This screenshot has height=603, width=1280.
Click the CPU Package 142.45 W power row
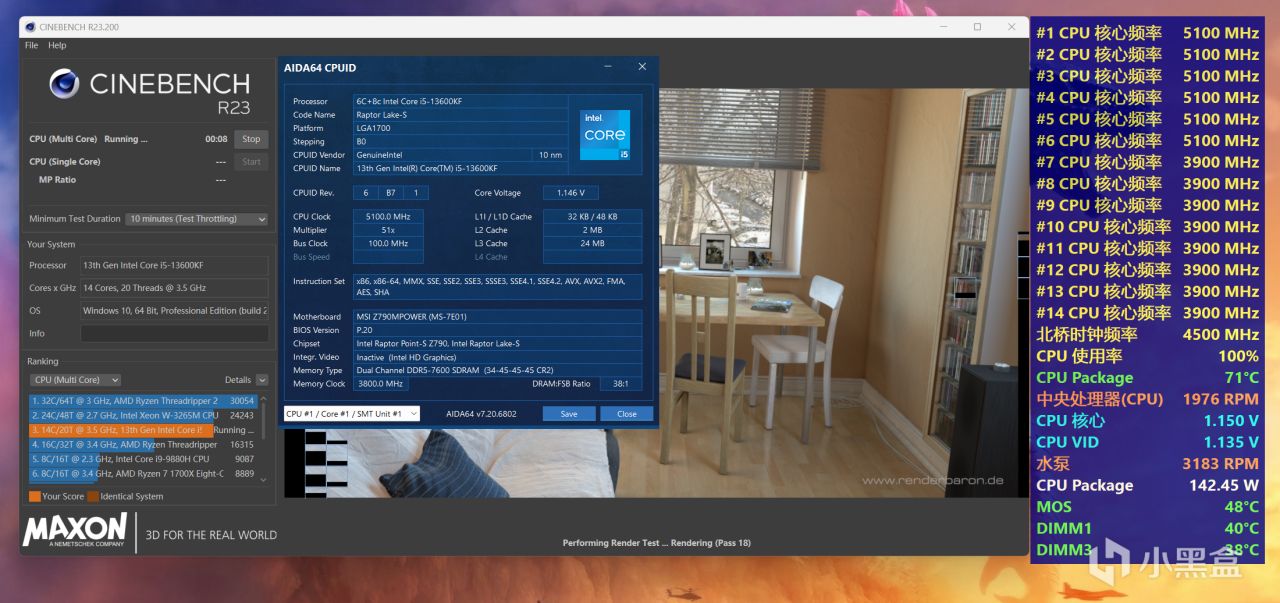pyautogui.click(x=1147, y=486)
